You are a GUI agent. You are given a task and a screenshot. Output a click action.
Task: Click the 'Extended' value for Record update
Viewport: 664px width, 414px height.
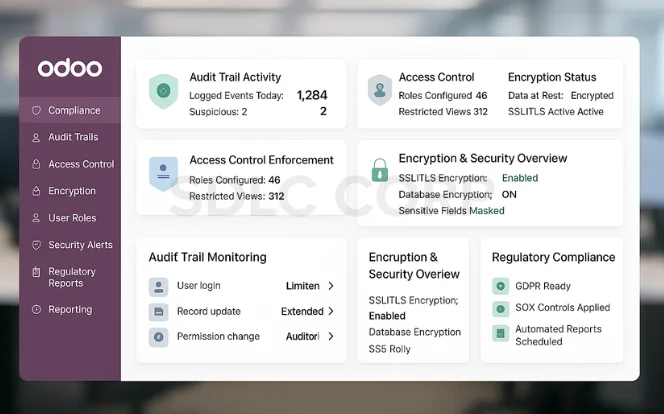point(302,312)
